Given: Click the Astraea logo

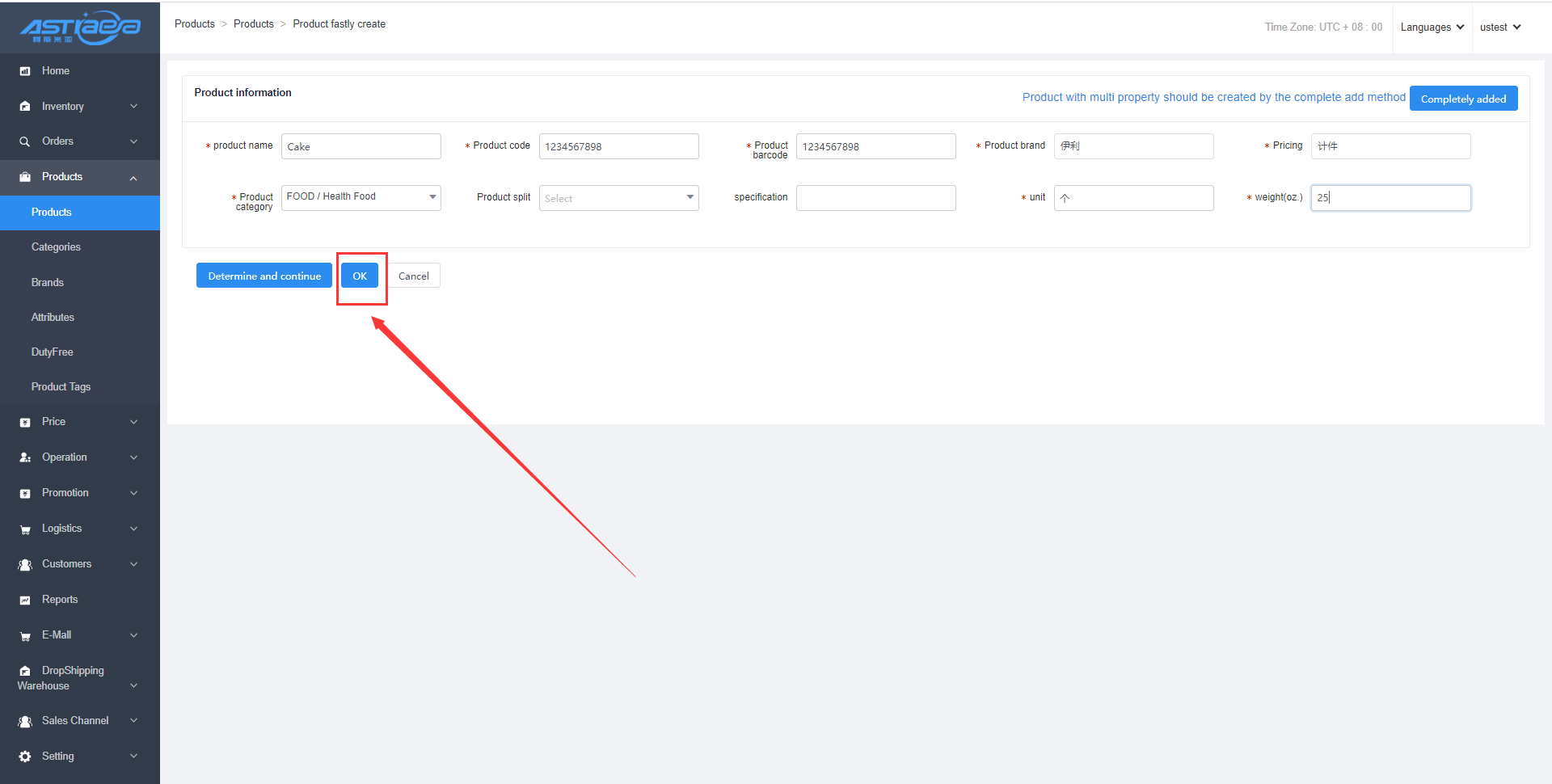Looking at the screenshot, I should 80,27.
